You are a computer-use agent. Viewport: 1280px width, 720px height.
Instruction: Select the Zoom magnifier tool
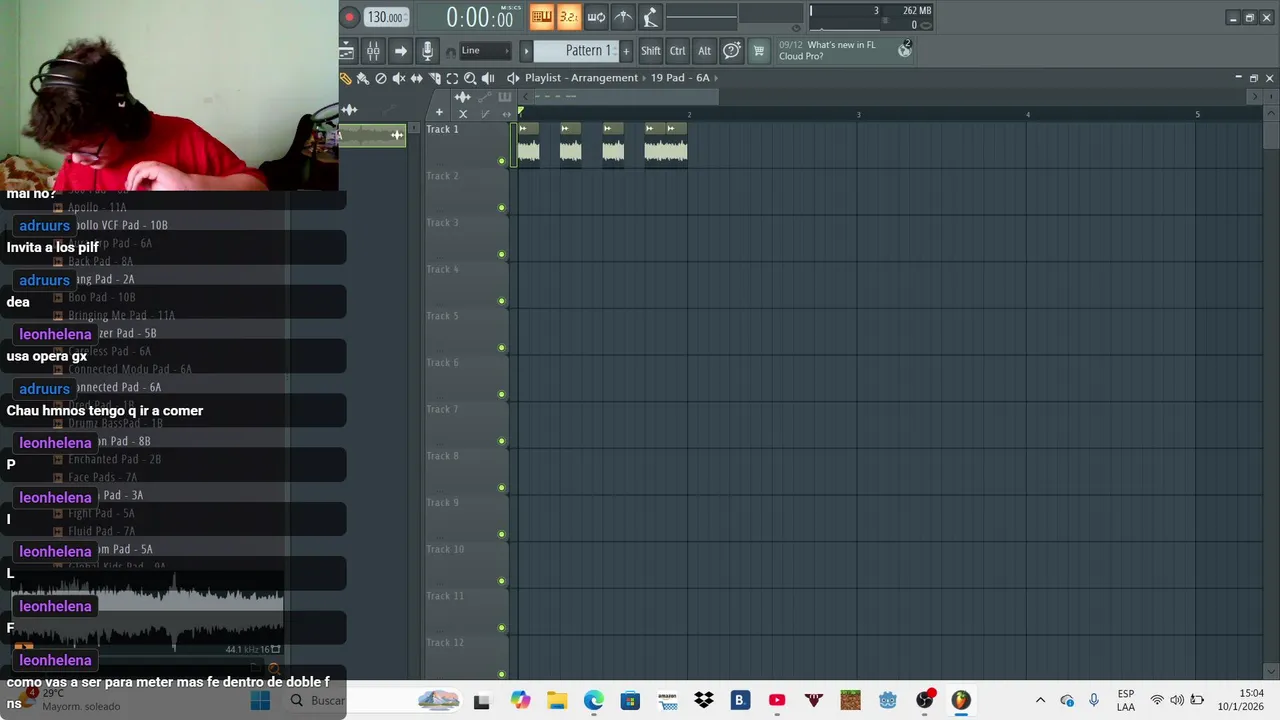[470, 78]
